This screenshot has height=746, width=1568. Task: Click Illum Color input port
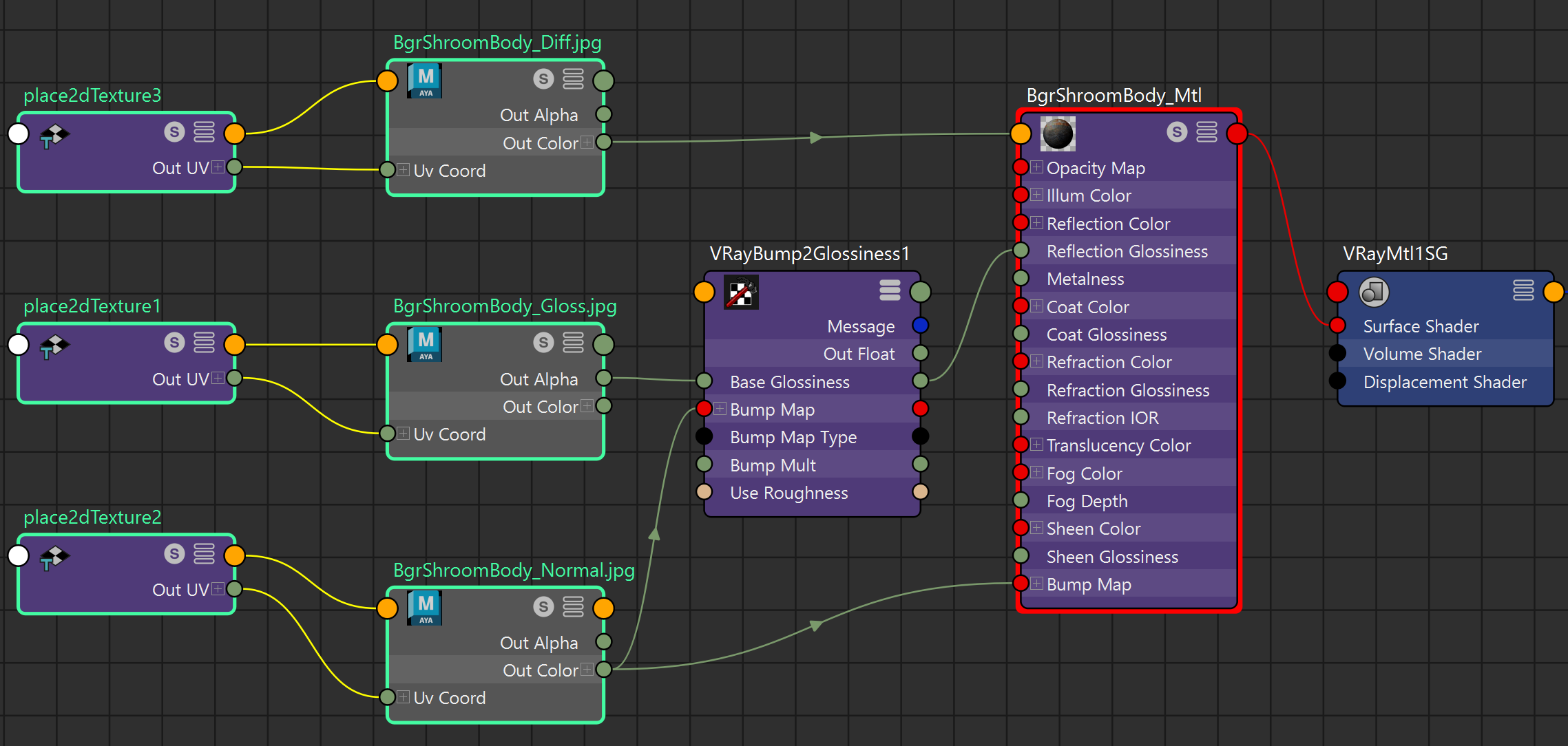pyautogui.click(x=1021, y=195)
